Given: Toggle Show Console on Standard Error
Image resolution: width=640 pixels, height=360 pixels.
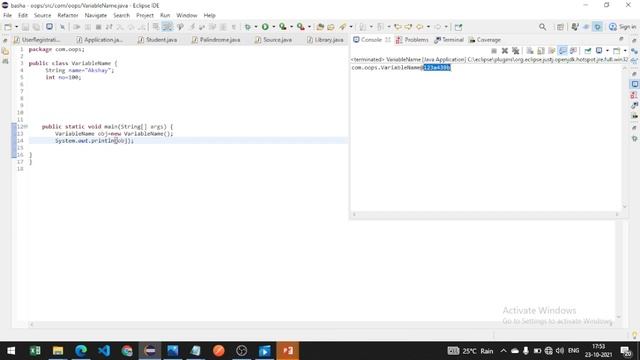Looking at the screenshot, I should tap(573, 51).
